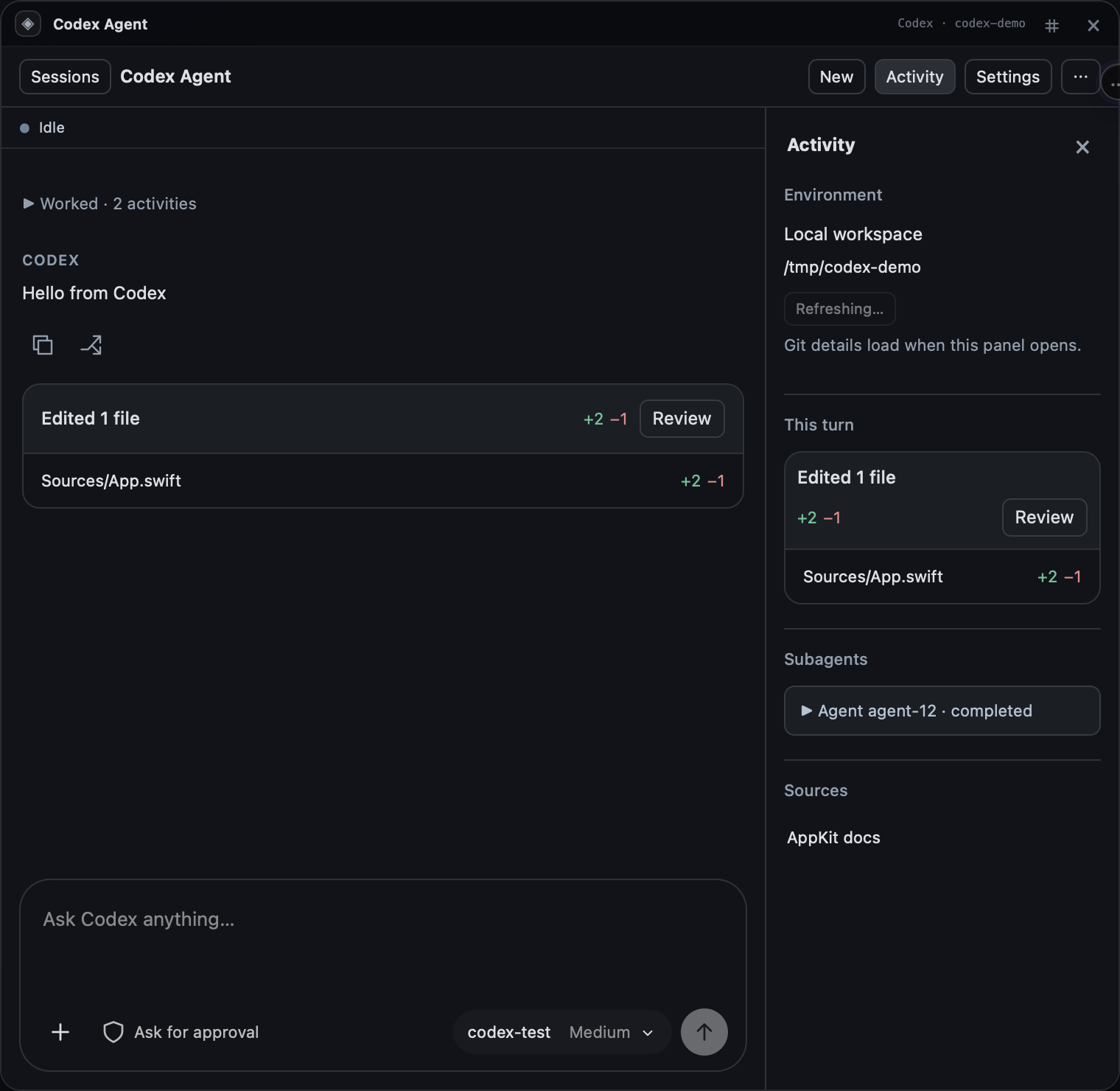Click the shield icon beside Ask for approval
1120x1091 pixels.
pos(113,1032)
